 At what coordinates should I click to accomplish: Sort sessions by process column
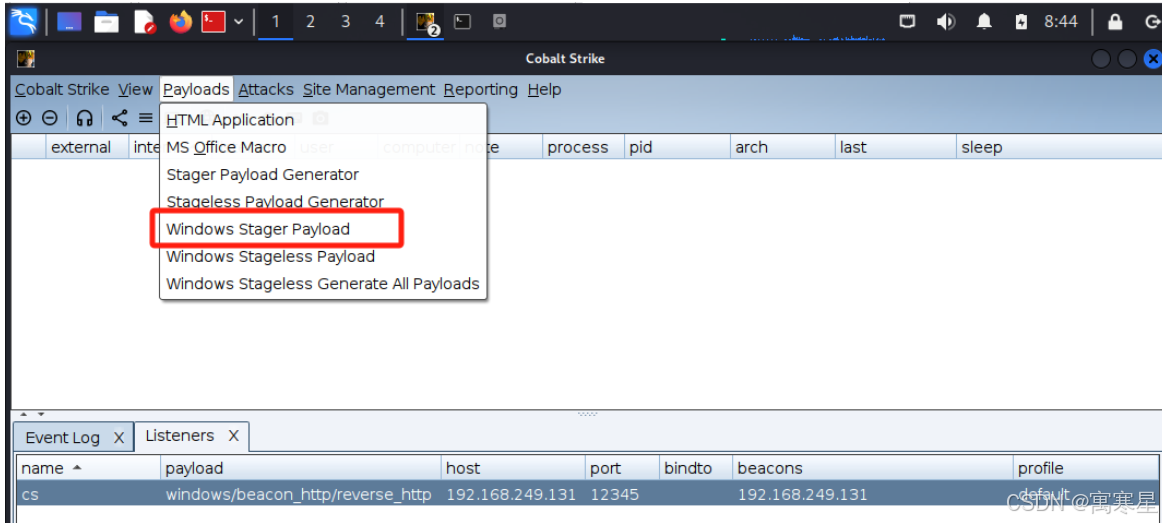(x=583, y=147)
